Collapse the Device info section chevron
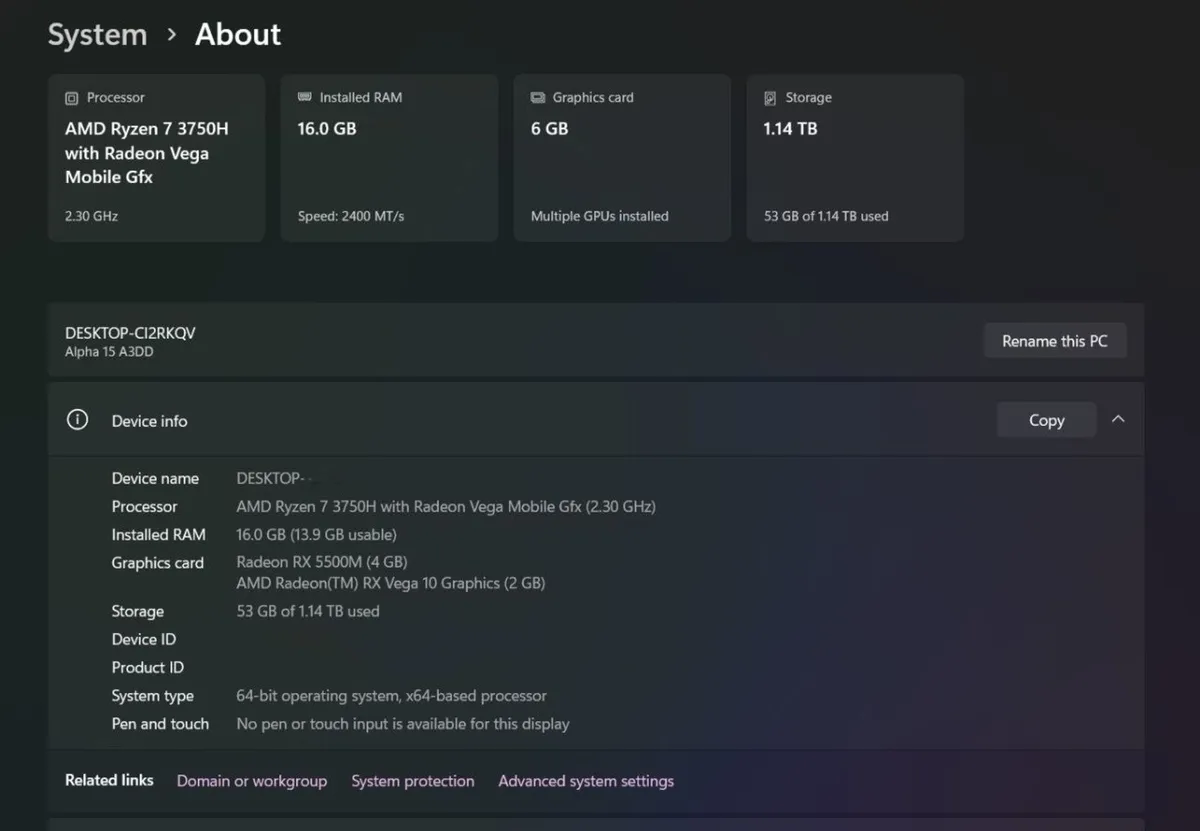This screenshot has width=1200, height=831. point(1118,420)
